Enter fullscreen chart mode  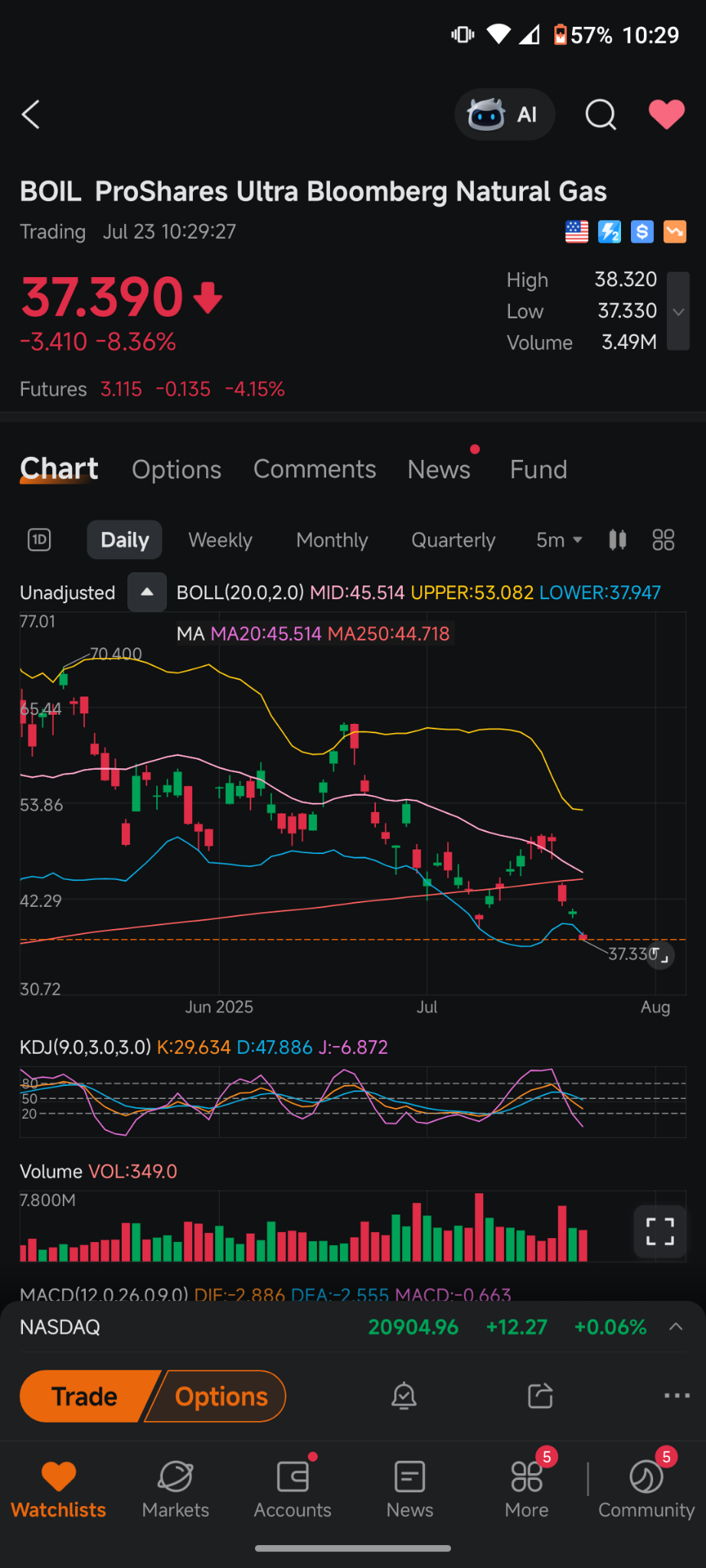click(660, 1232)
